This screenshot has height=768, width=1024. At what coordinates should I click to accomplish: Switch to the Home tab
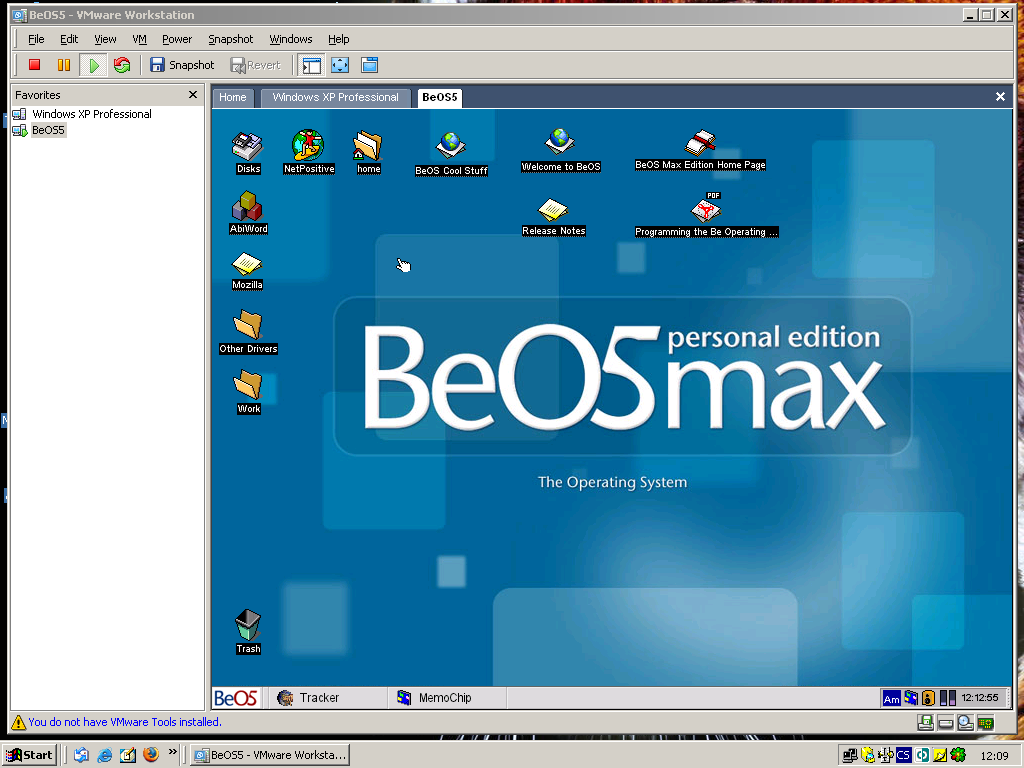232,97
